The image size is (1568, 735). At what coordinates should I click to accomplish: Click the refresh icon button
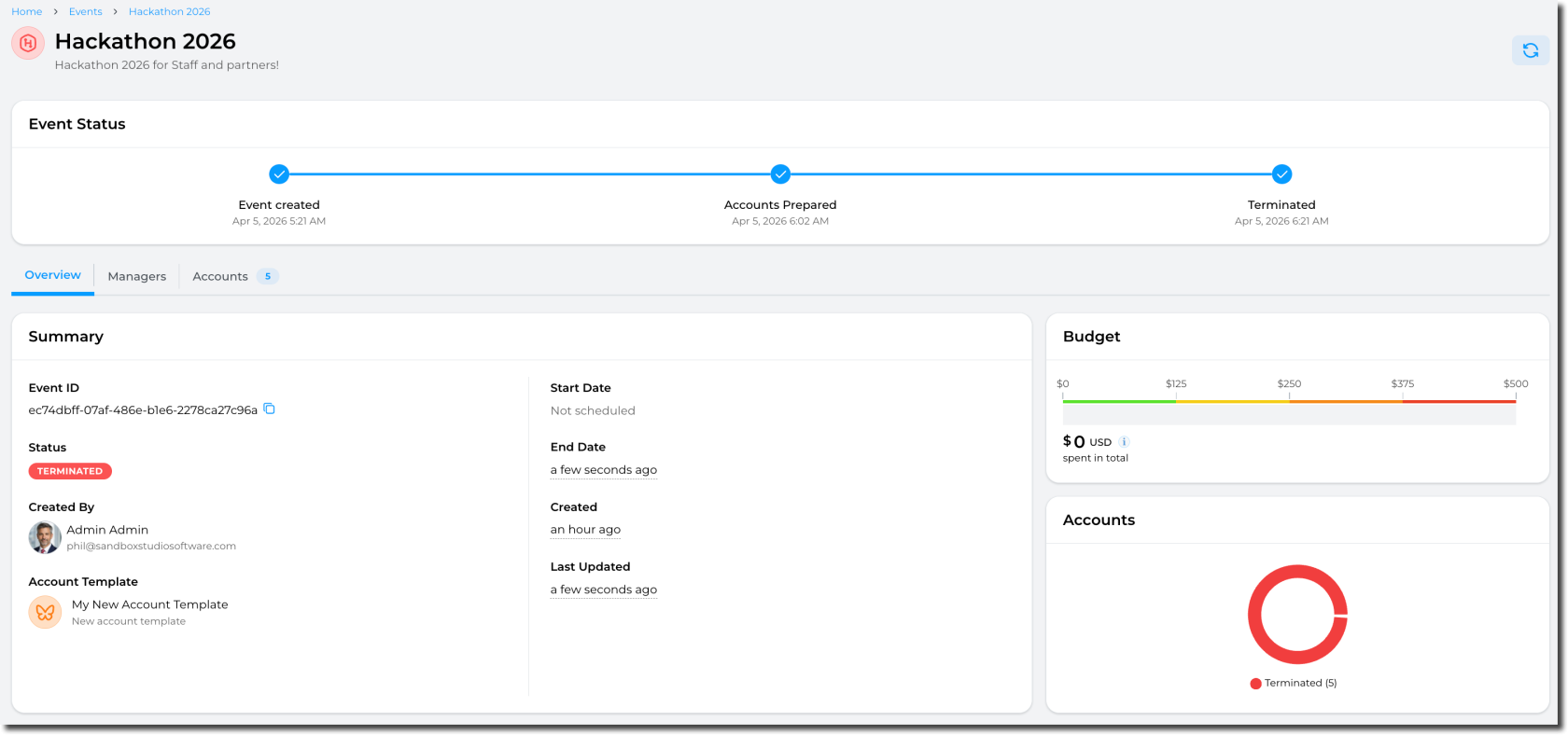tap(1530, 50)
